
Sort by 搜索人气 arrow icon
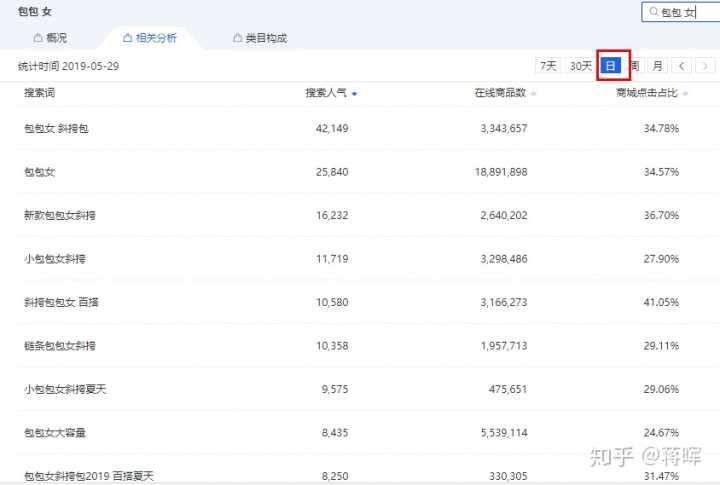355,94
